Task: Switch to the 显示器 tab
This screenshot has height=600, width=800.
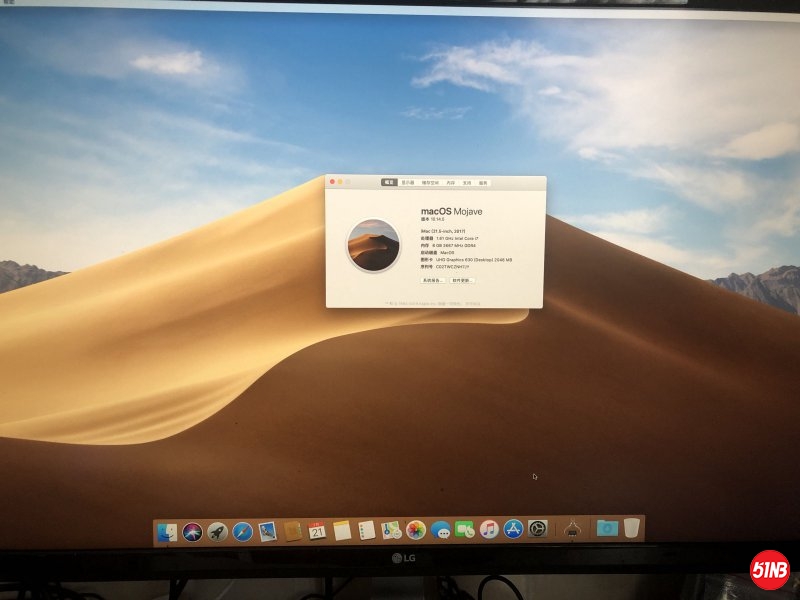Action: point(408,183)
